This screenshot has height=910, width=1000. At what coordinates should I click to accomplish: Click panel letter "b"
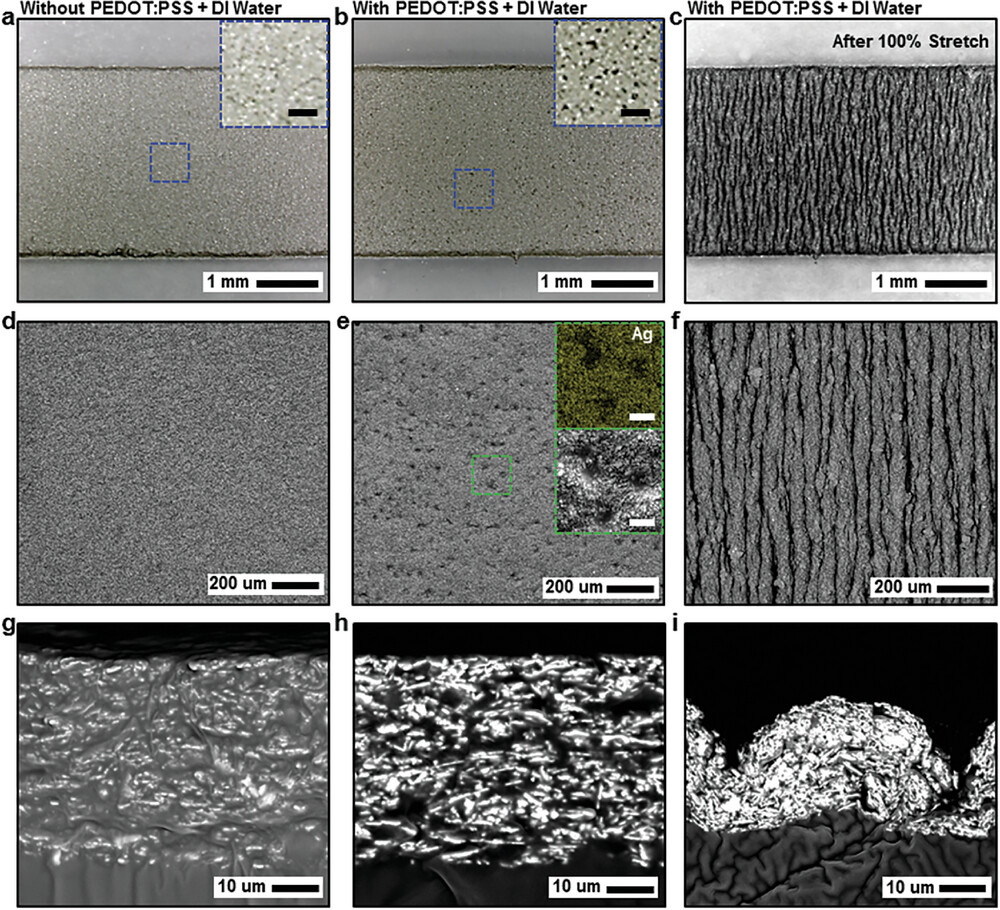342,17
